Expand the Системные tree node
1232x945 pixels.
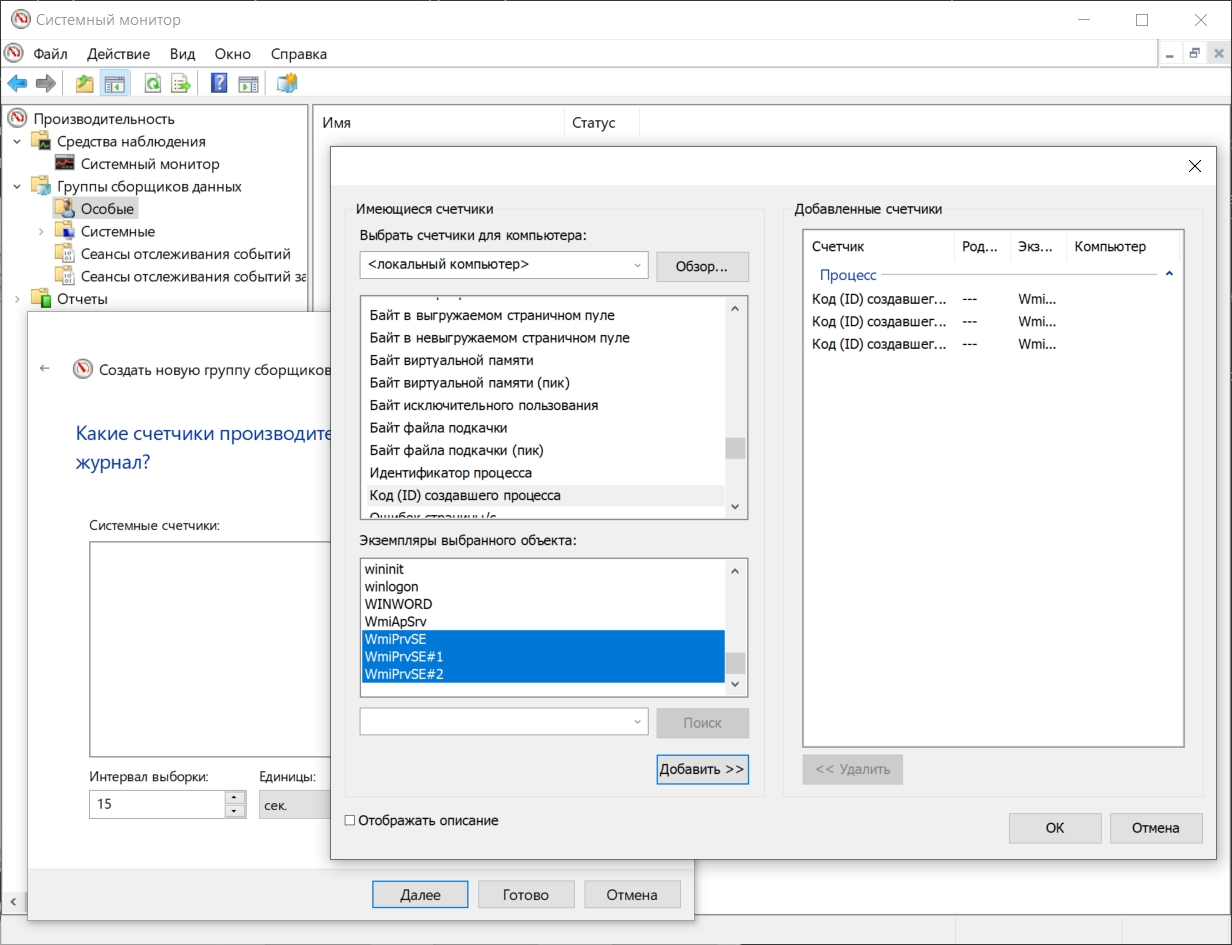(41, 231)
